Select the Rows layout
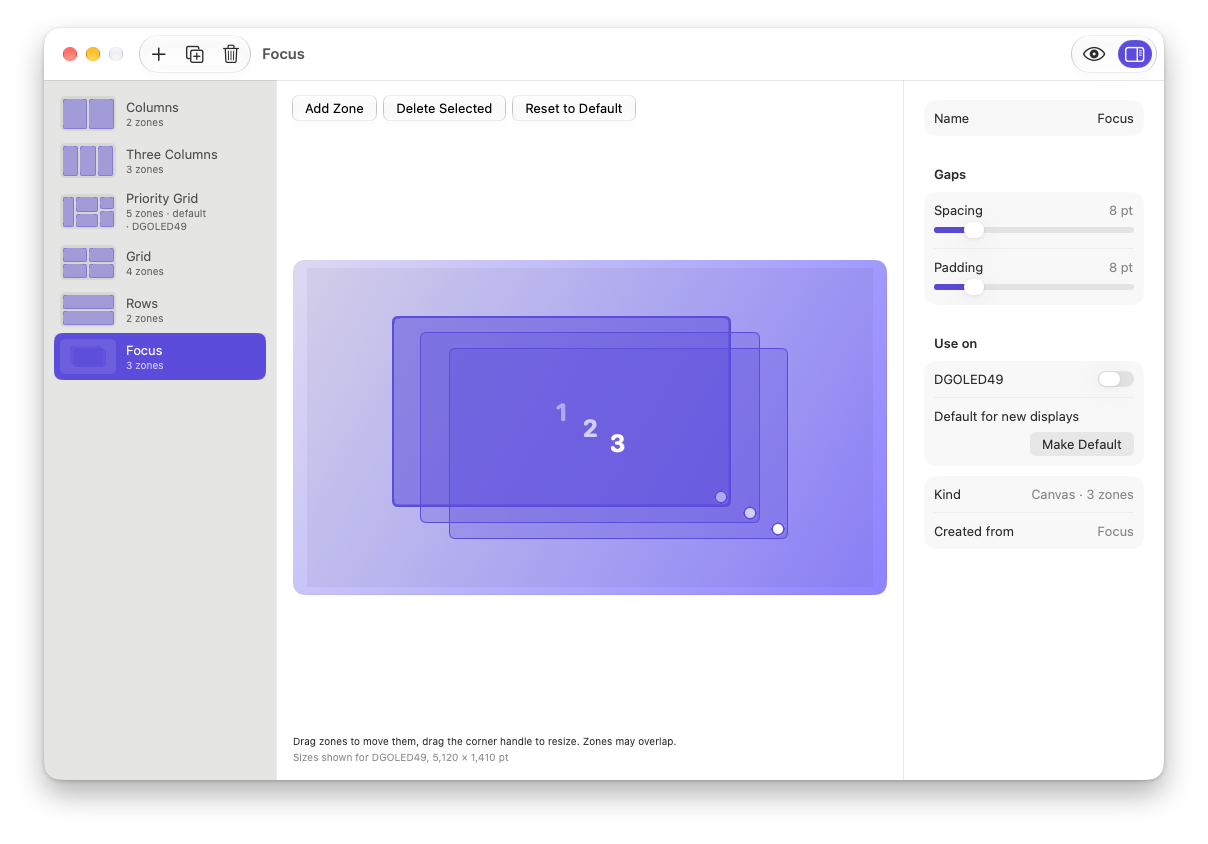The height and width of the screenshot is (844, 1208). click(x=160, y=310)
